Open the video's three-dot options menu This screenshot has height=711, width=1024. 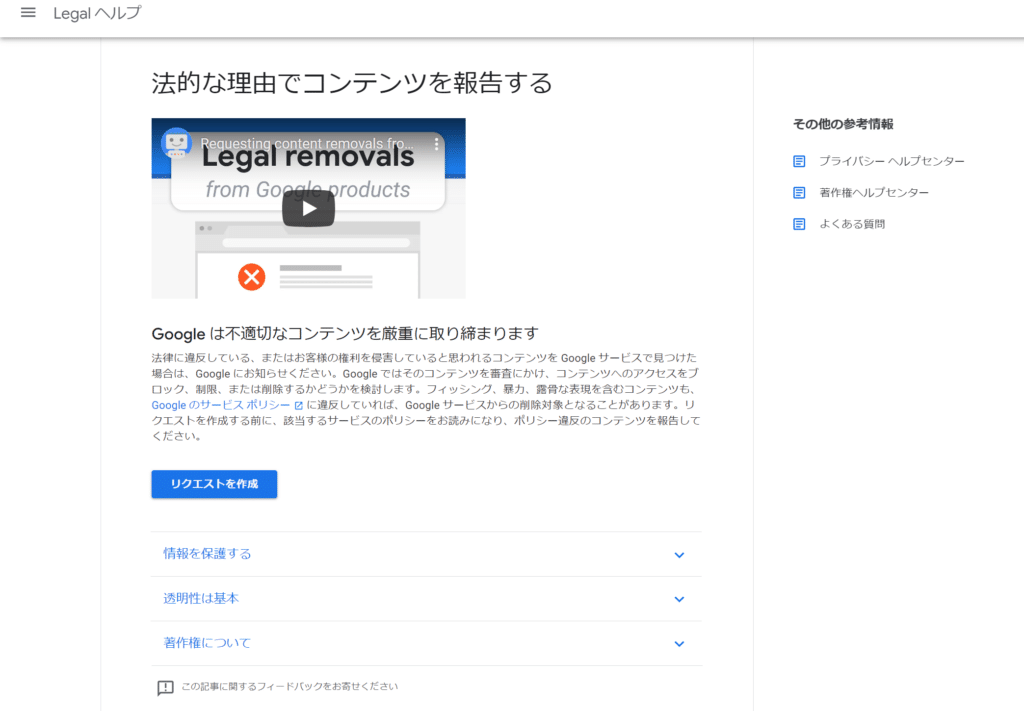436,144
